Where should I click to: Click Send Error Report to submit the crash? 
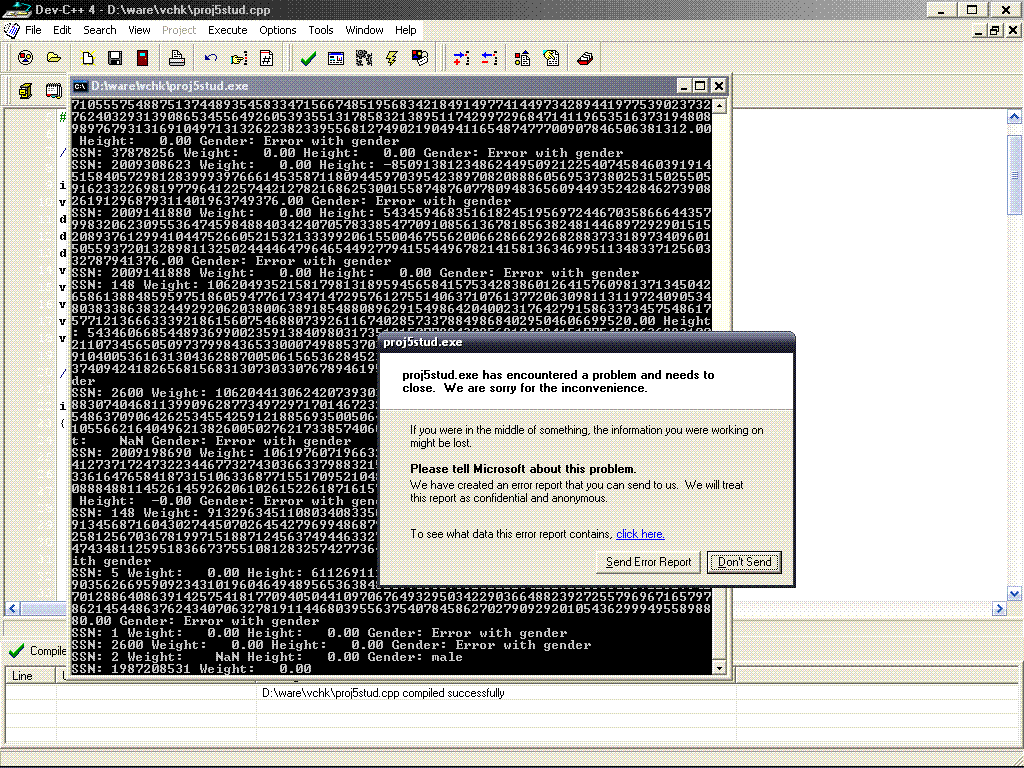point(648,562)
